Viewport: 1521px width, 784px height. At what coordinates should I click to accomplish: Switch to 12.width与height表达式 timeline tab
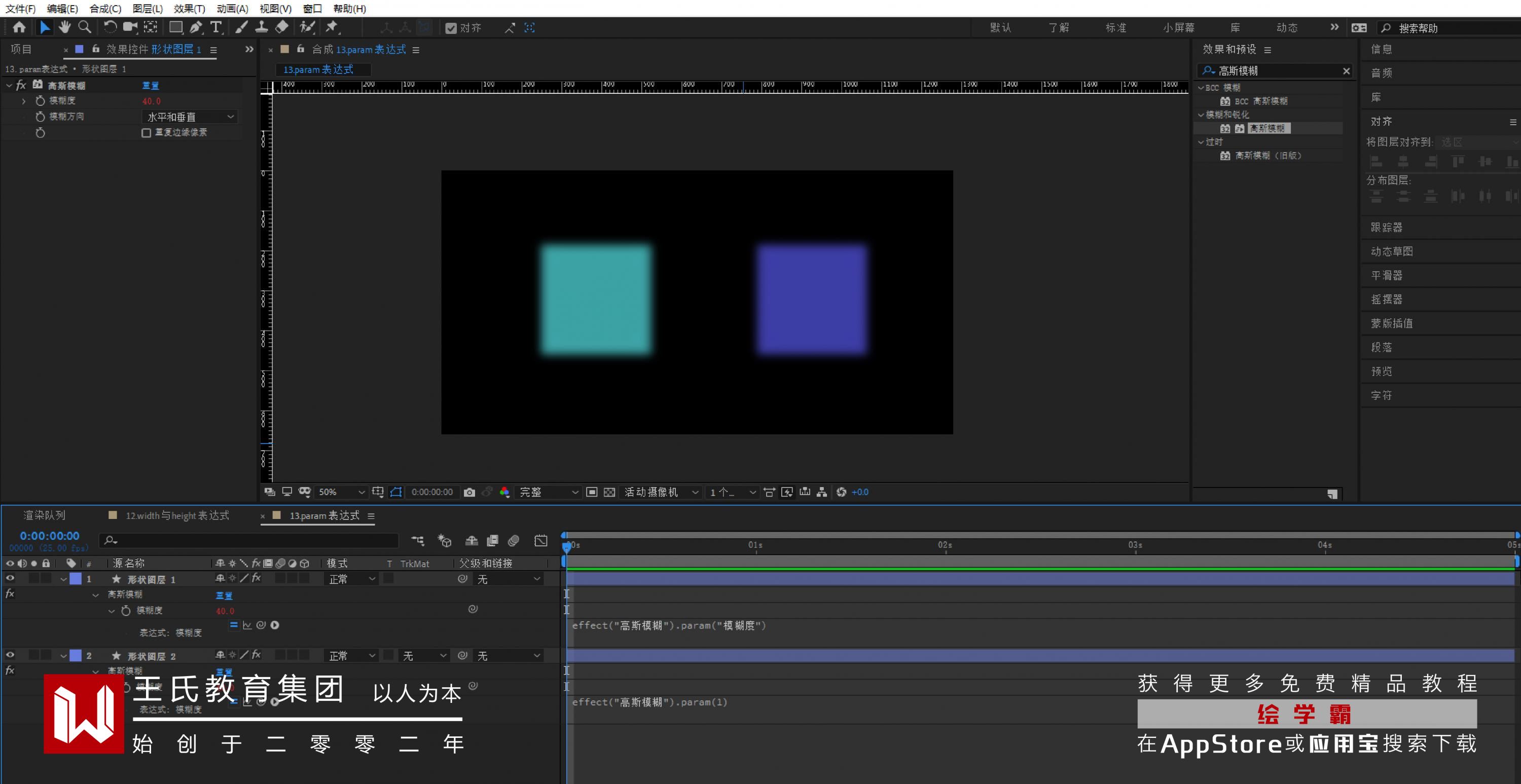177,515
